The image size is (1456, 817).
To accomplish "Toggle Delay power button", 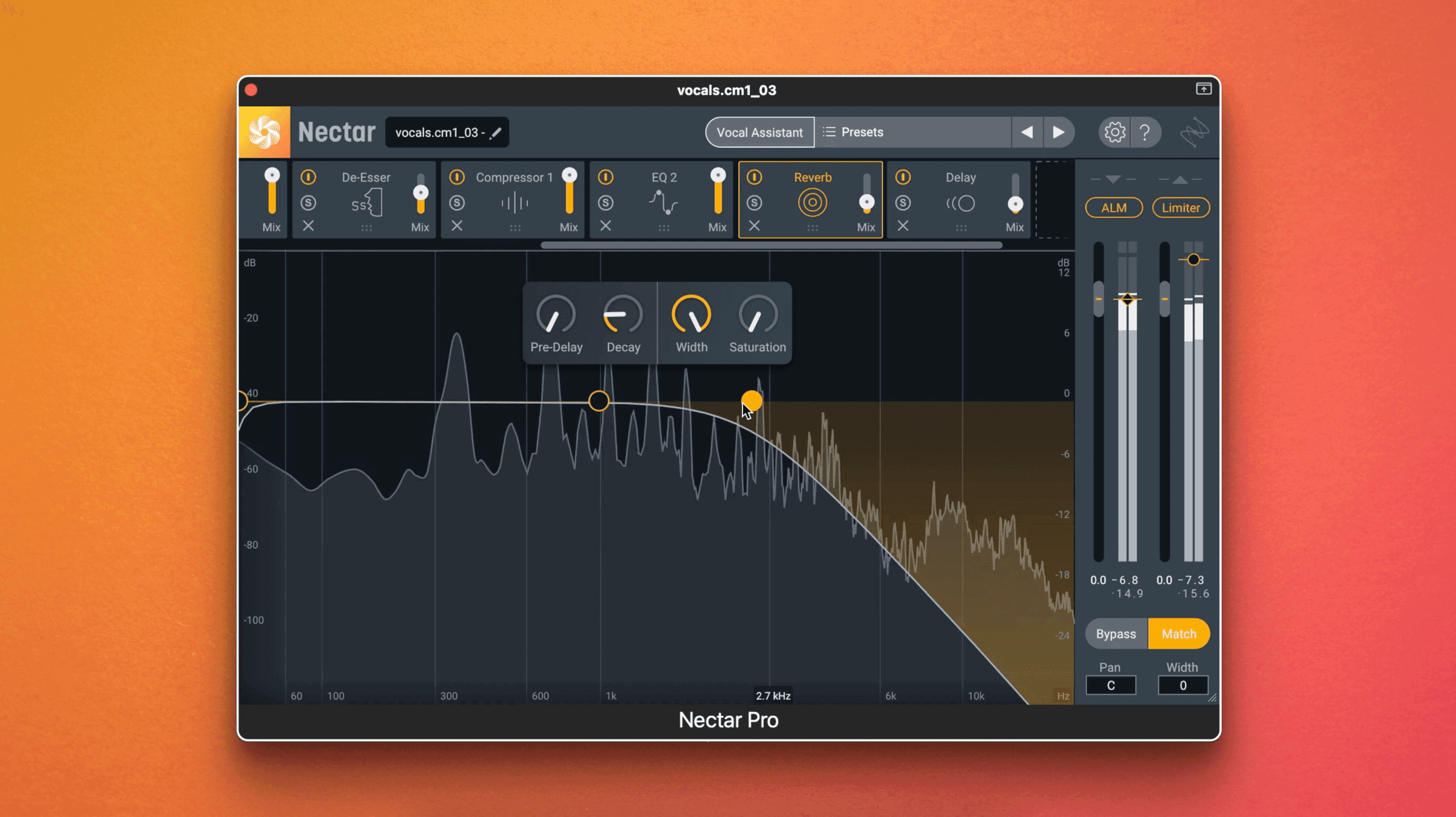I will pyautogui.click(x=903, y=177).
